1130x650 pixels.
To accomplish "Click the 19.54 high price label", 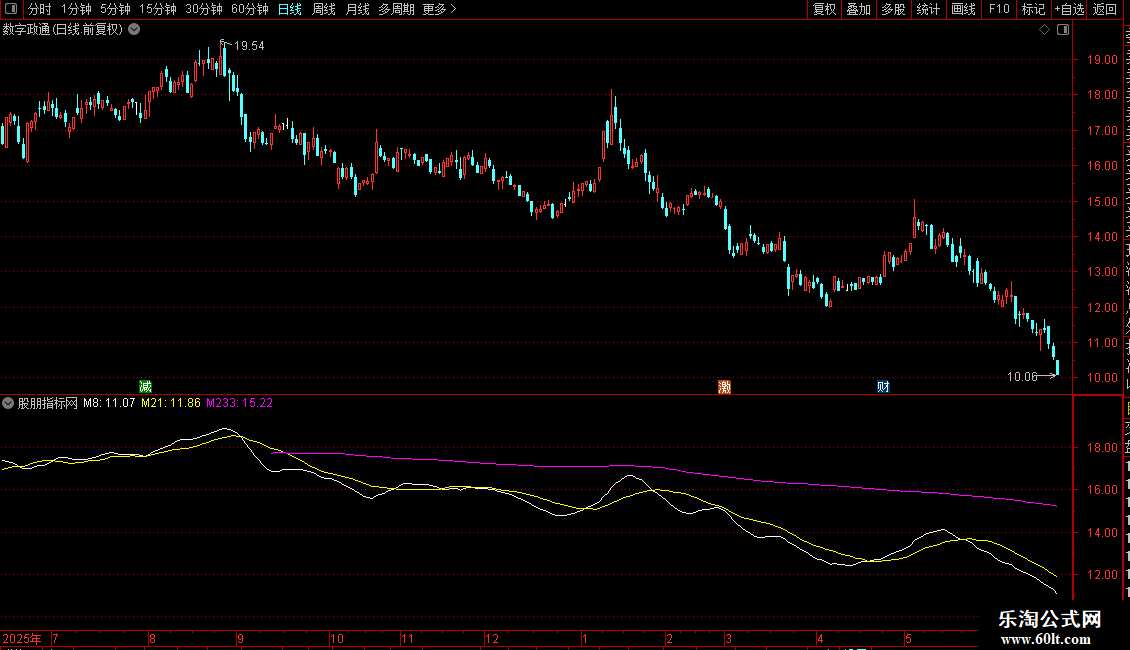I will coord(249,46).
